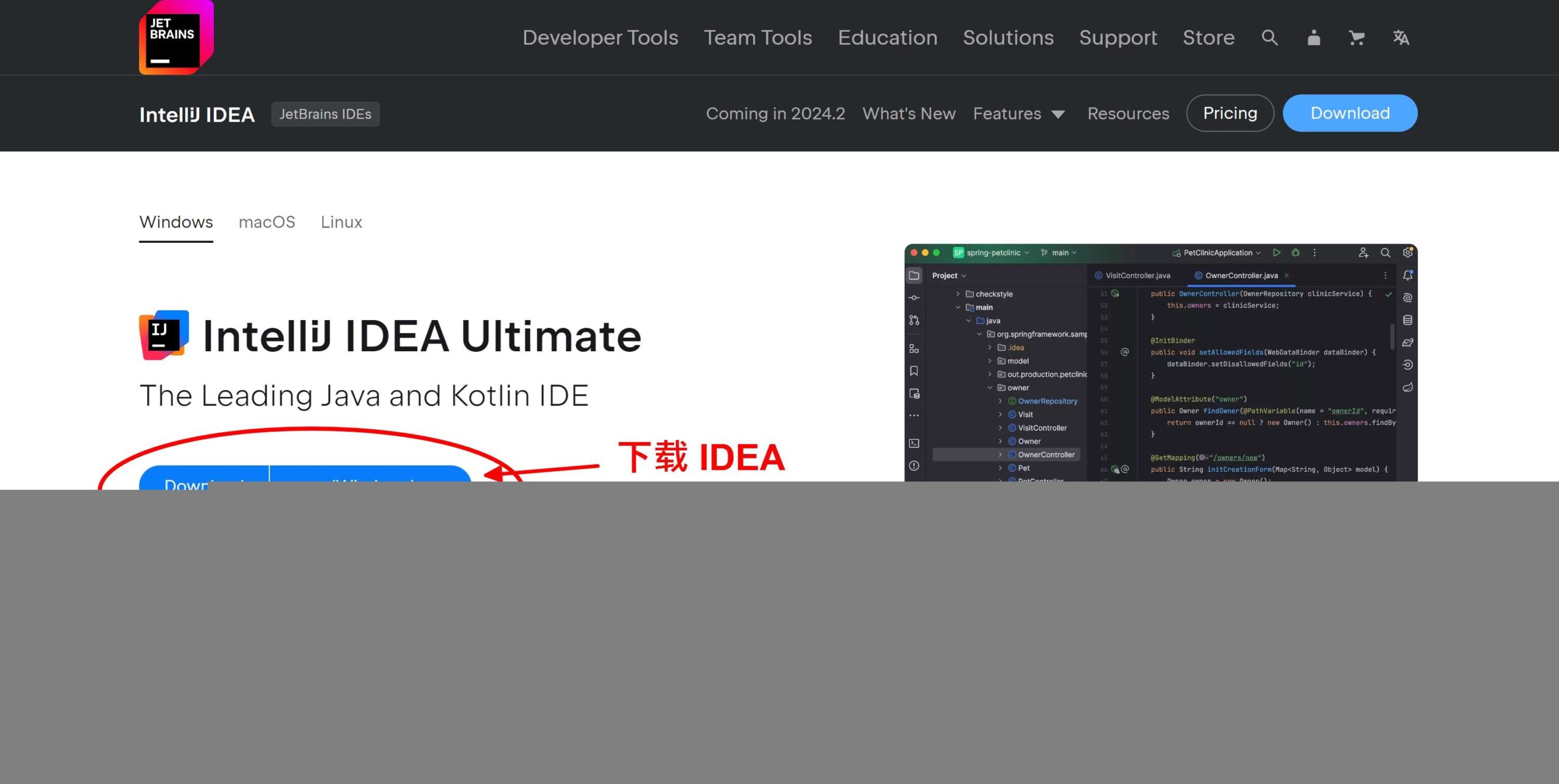This screenshot has width=1559, height=784.
Task: Select the Visit class in project tree
Action: pos(1021,415)
